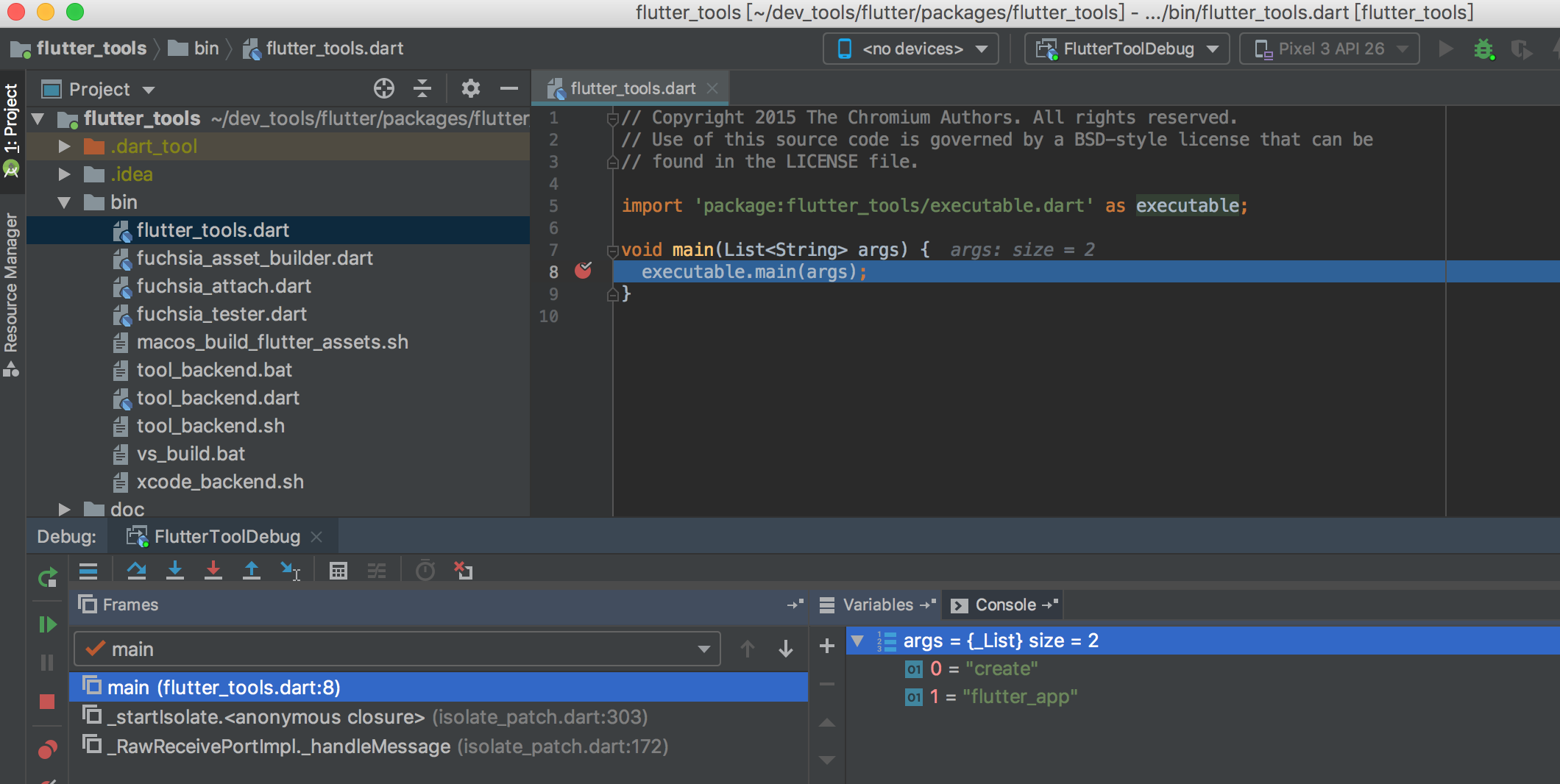The image size is (1560, 784).
Task: Restore the Frames layout arrow icon
Action: (x=795, y=605)
